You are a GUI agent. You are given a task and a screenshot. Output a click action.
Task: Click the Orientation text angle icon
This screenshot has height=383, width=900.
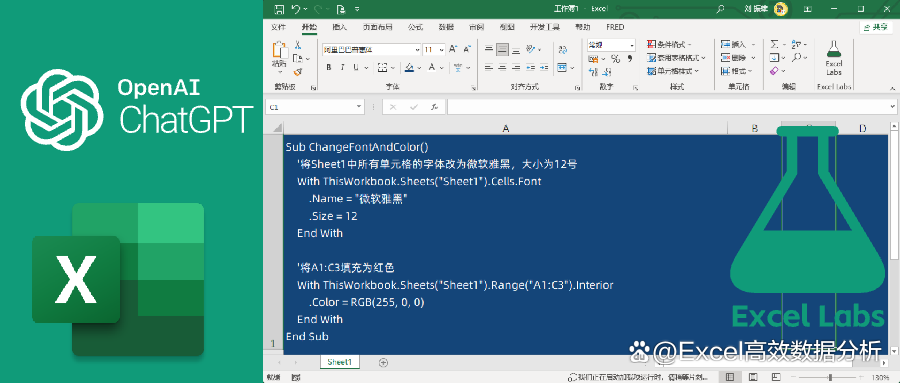(531, 49)
